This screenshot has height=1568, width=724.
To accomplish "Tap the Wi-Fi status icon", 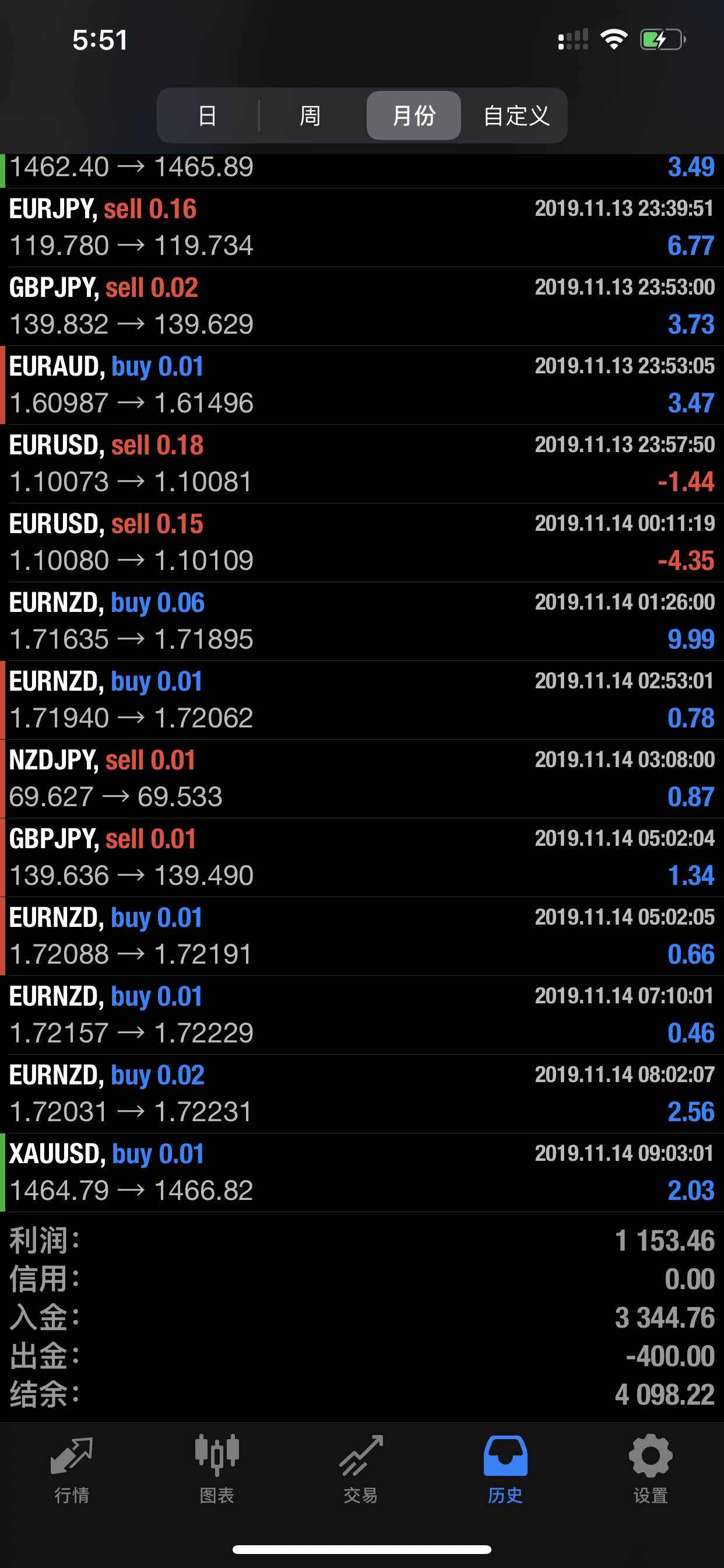I will 613,40.
